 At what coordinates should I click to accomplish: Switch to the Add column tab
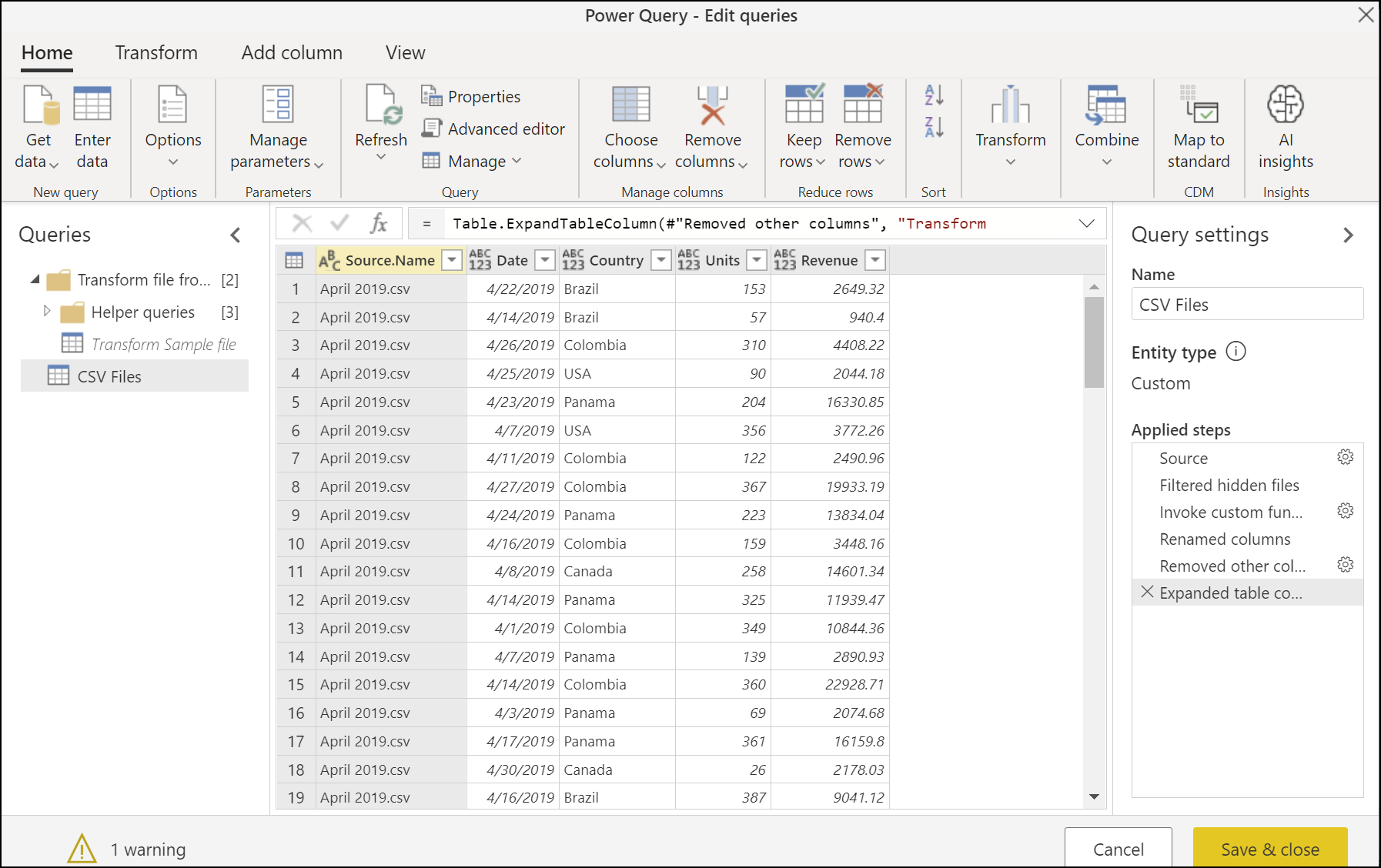pos(292,53)
